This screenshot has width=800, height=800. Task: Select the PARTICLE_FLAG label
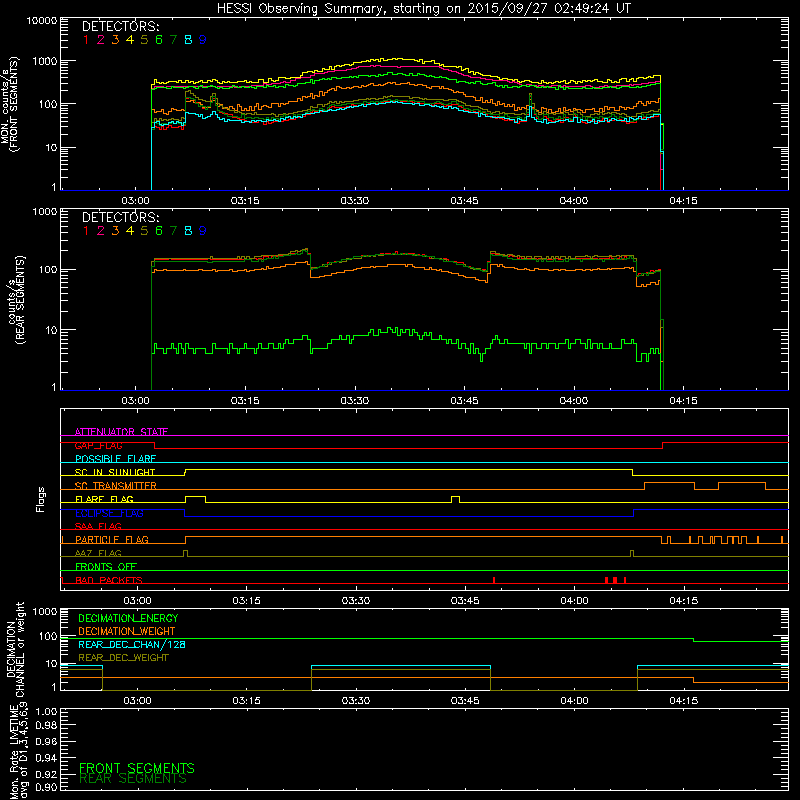(112, 540)
